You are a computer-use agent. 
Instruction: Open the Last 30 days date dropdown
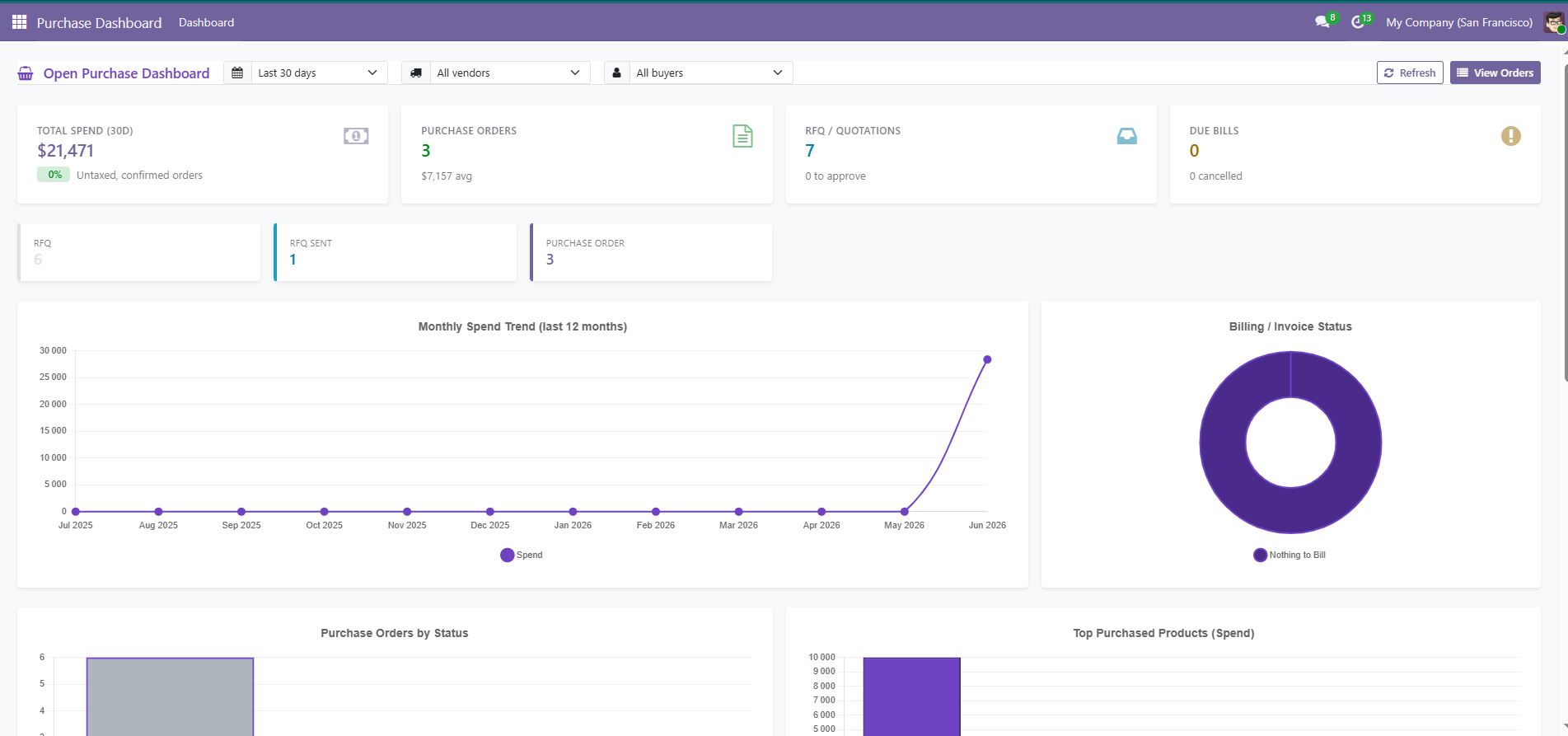pyautogui.click(x=318, y=73)
